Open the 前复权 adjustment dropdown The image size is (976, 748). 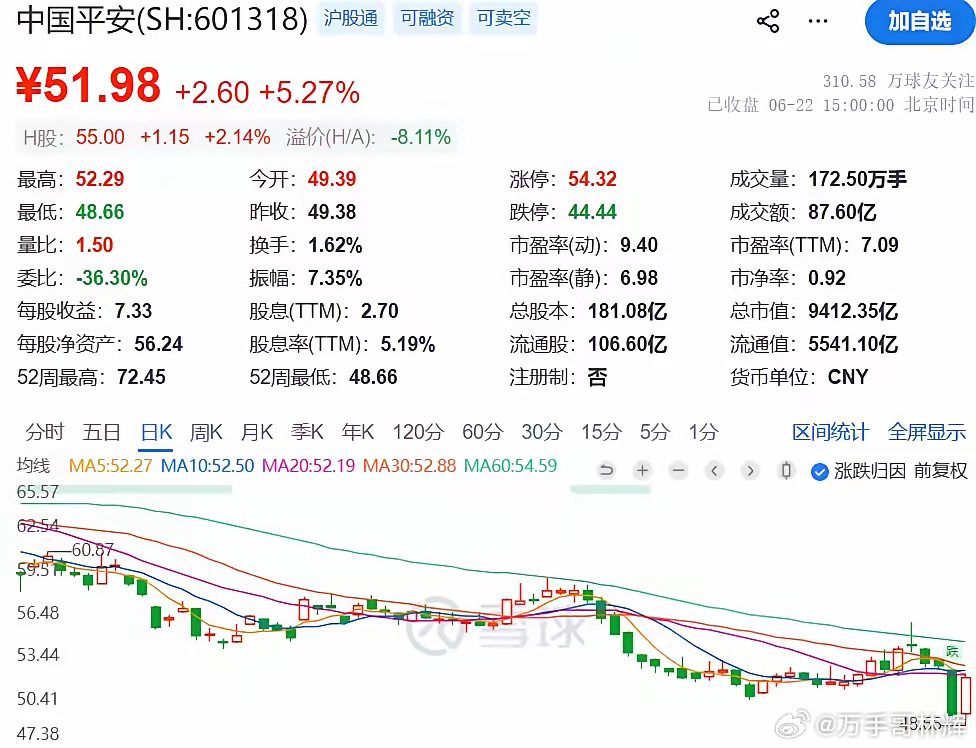click(x=940, y=471)
